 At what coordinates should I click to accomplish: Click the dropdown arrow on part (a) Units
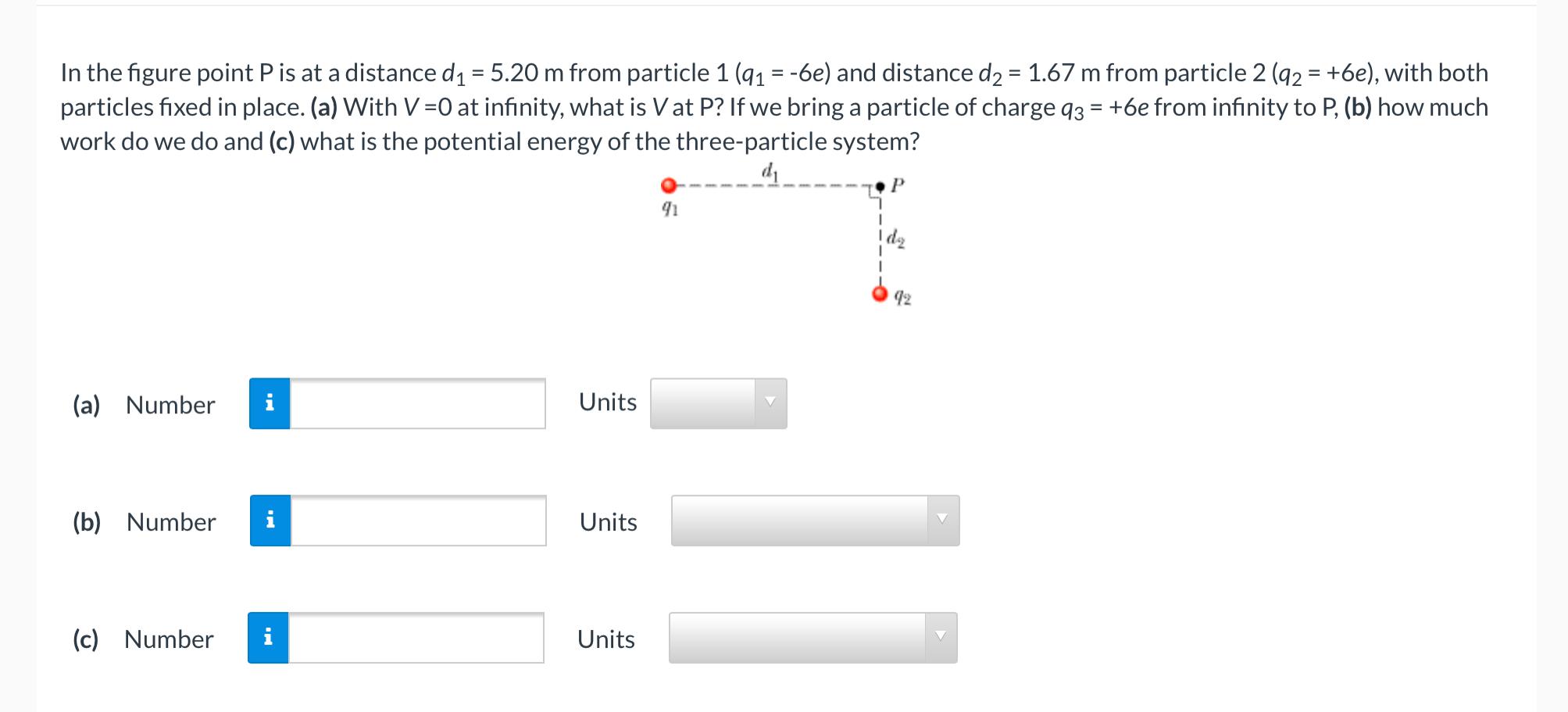(770, 402)
